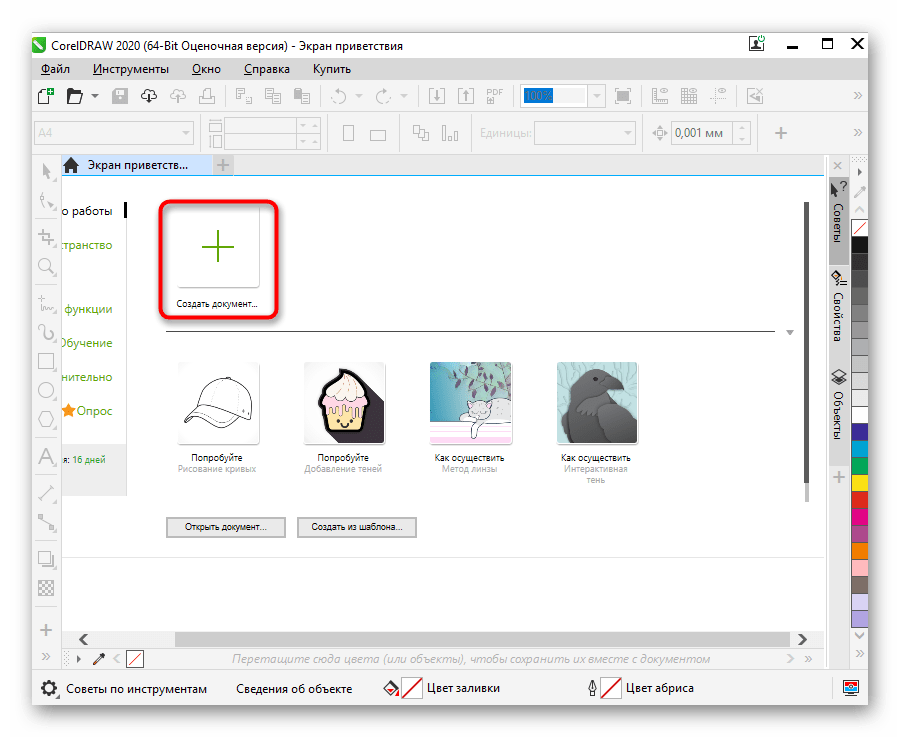
Task: Select the Transparency checkerboard tool
Action: coord(46,588)
